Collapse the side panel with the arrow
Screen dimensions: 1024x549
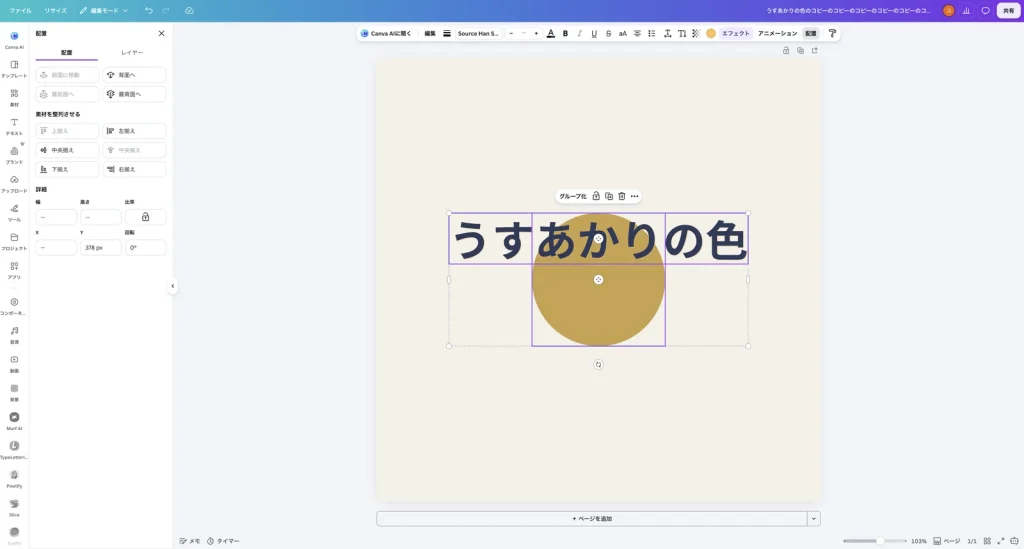172,286
